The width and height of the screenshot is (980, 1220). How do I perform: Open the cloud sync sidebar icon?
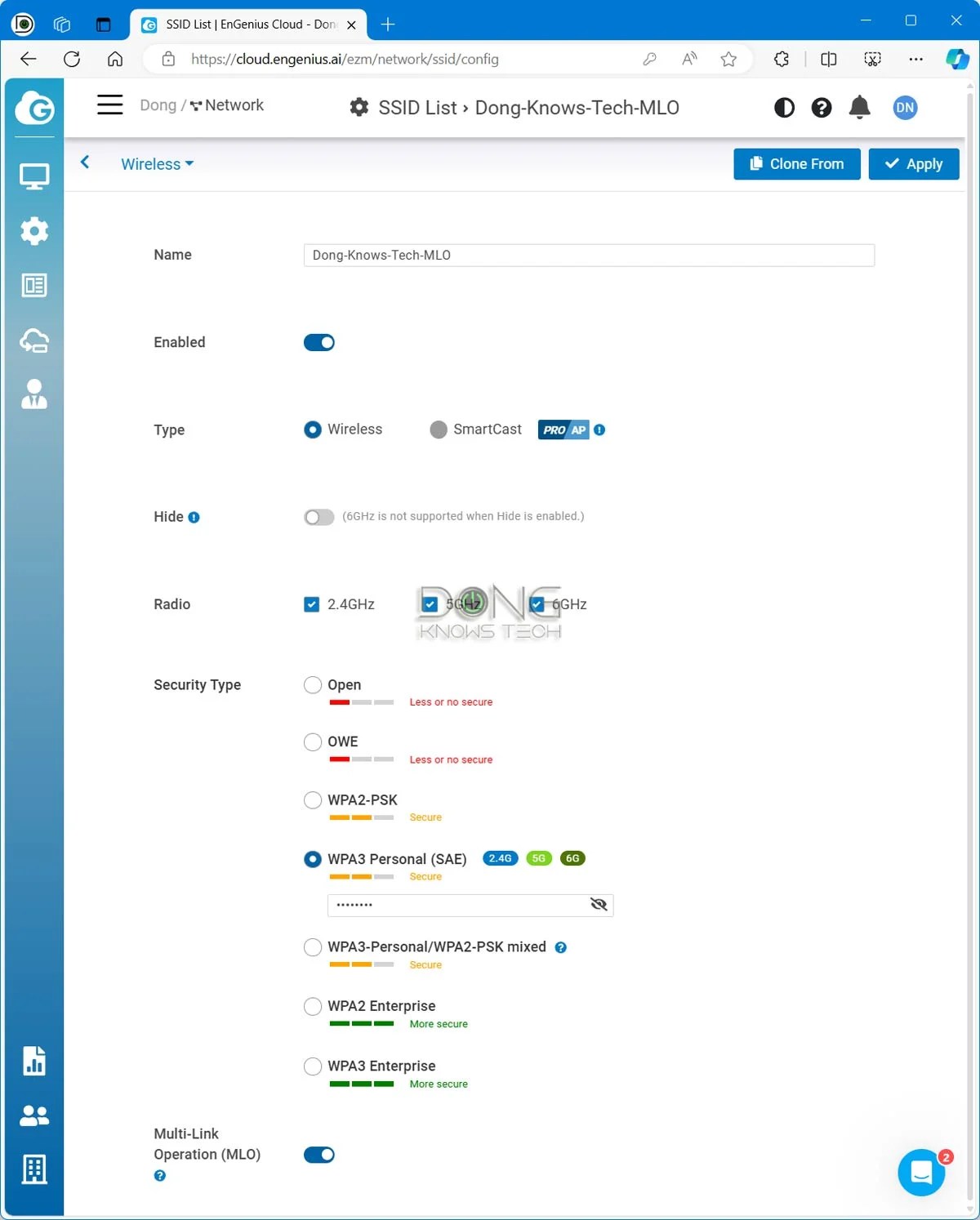(34, 341)
